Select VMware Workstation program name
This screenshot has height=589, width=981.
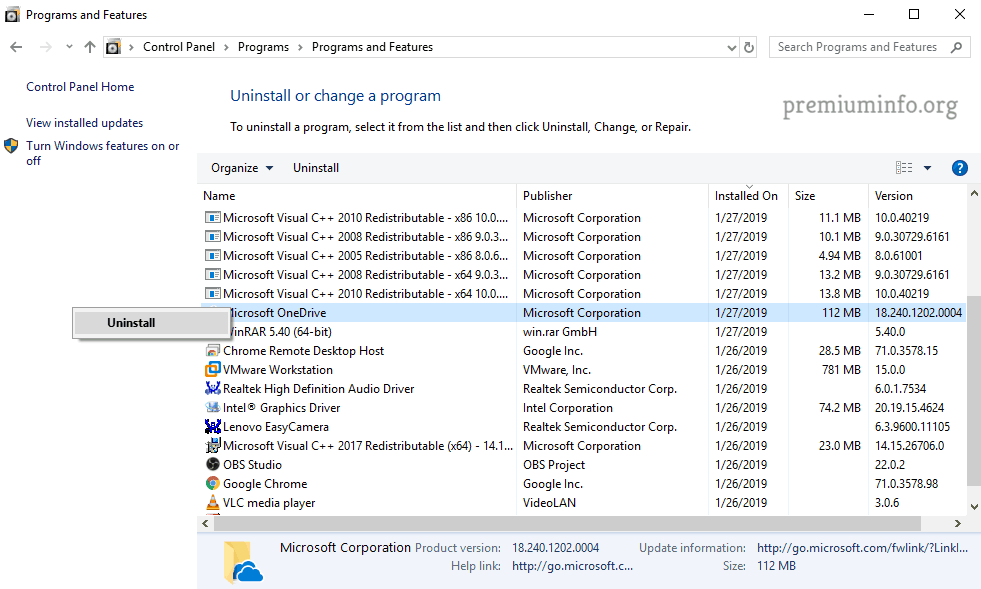(x=278, y=370)
